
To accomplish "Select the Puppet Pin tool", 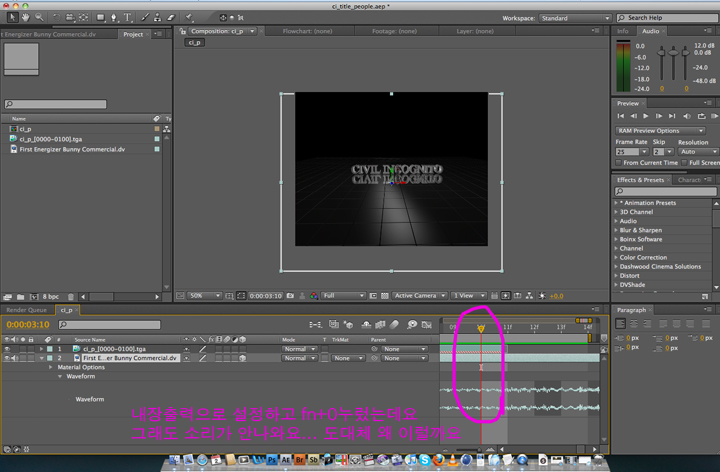I will click(x=189, y=17).
